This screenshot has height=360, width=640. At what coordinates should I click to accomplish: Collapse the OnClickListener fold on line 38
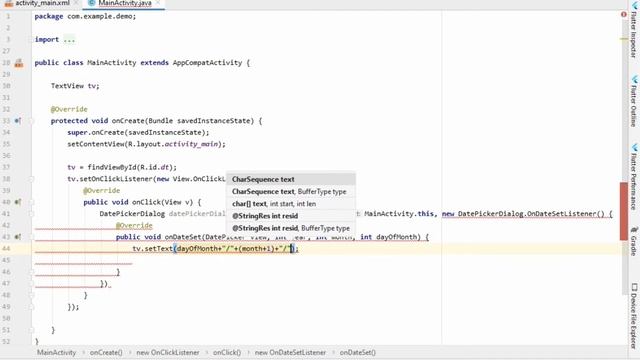pyautogui.click(x=31, y=179)
